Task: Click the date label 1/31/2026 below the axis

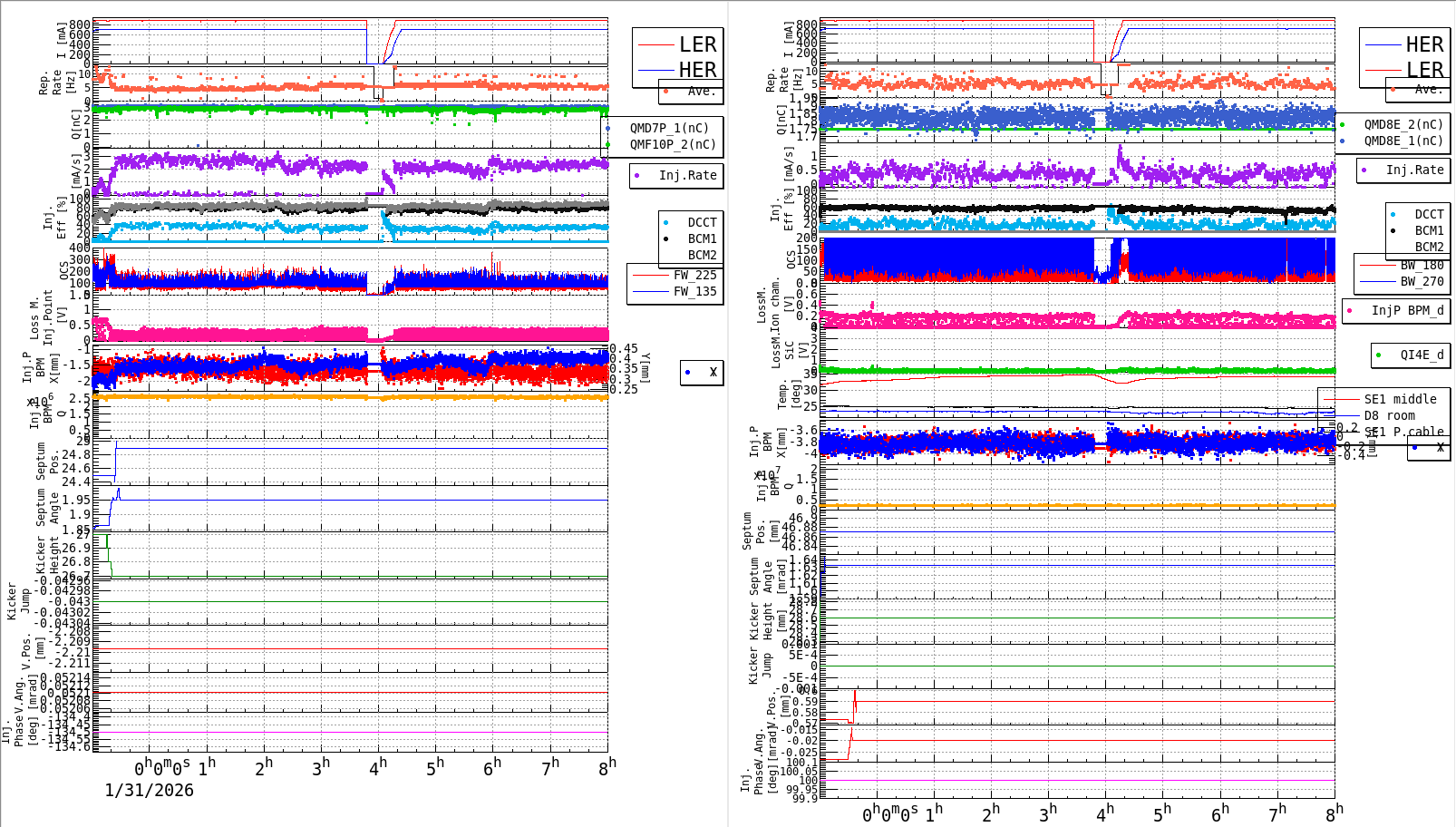Action: 150,791
